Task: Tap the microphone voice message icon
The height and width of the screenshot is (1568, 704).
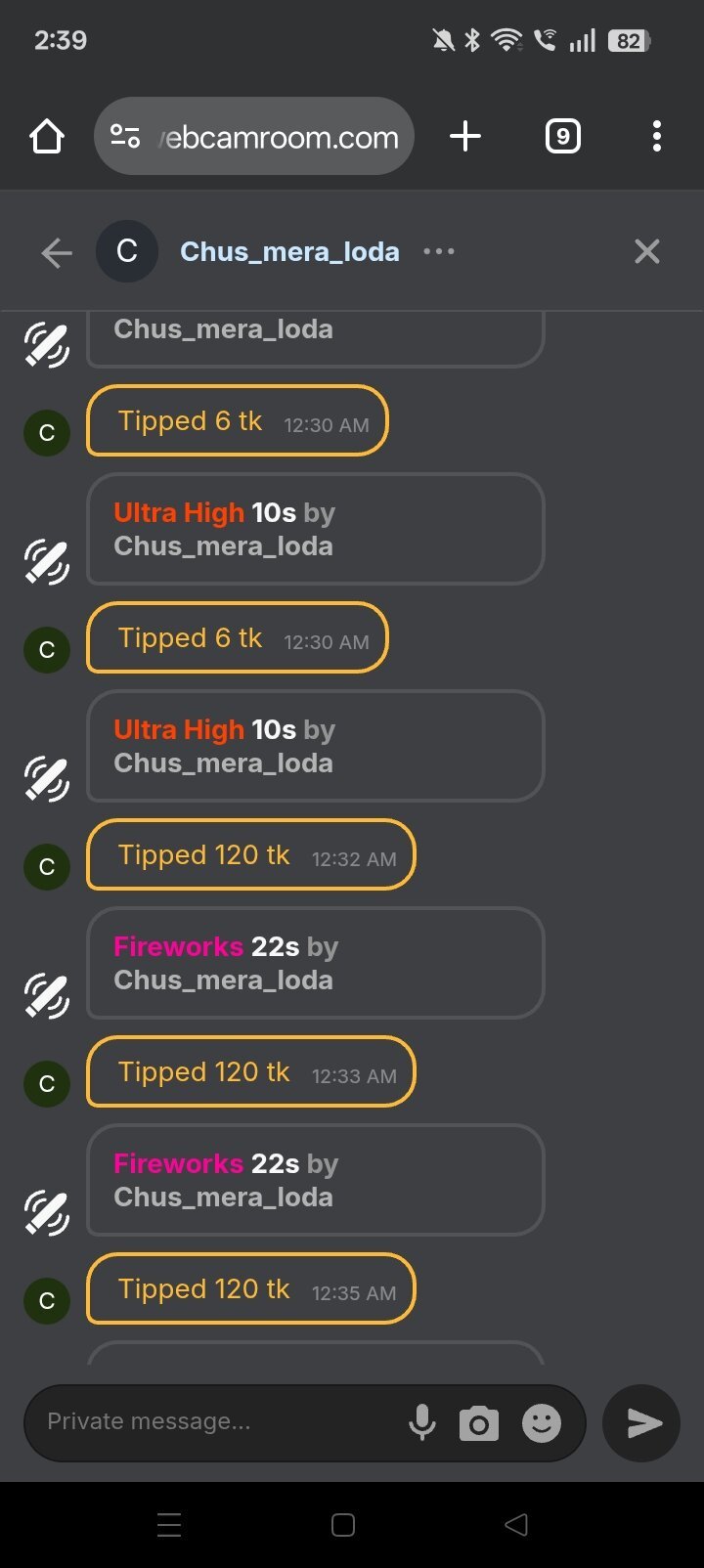Action: [x=422, y=1422]
